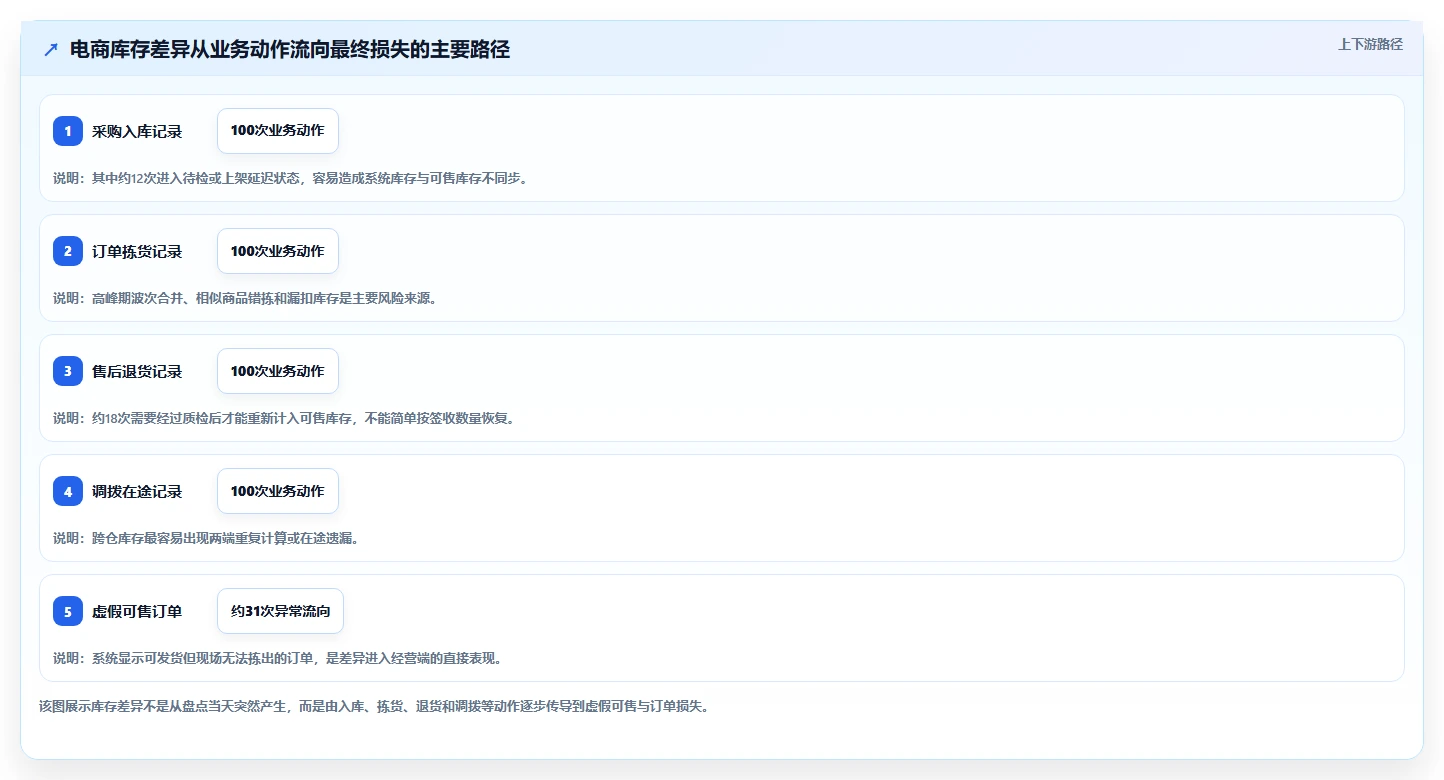This screenshot has height=780, width=1444.
Task: Click the note about 跨仓库存重复计算
Action: pyautogui.click(x=206, y=538)
